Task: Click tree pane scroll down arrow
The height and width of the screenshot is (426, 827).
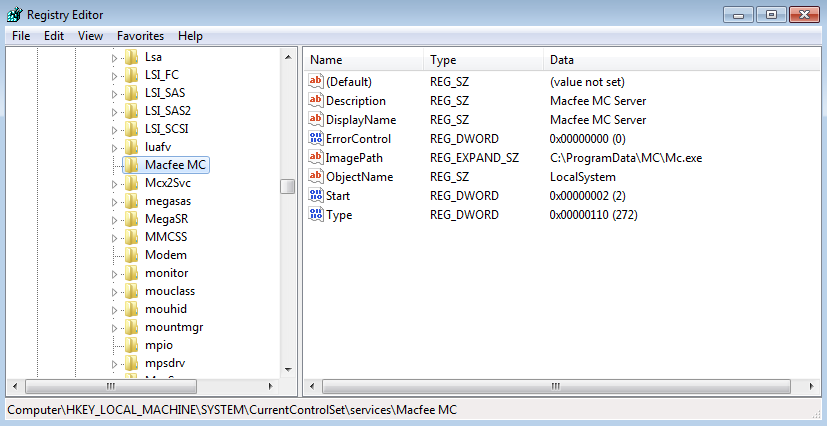Action: tap(287, 368)
